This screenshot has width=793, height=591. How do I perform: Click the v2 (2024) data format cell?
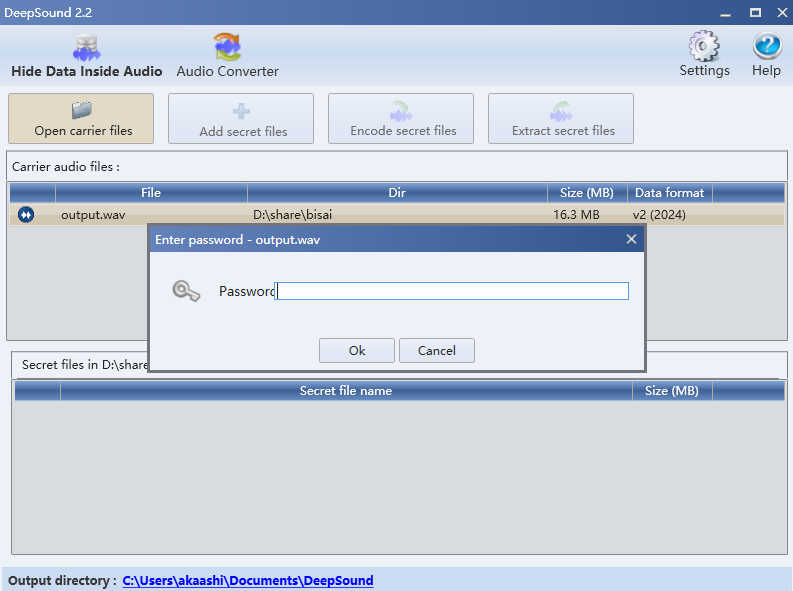[659, 215]
